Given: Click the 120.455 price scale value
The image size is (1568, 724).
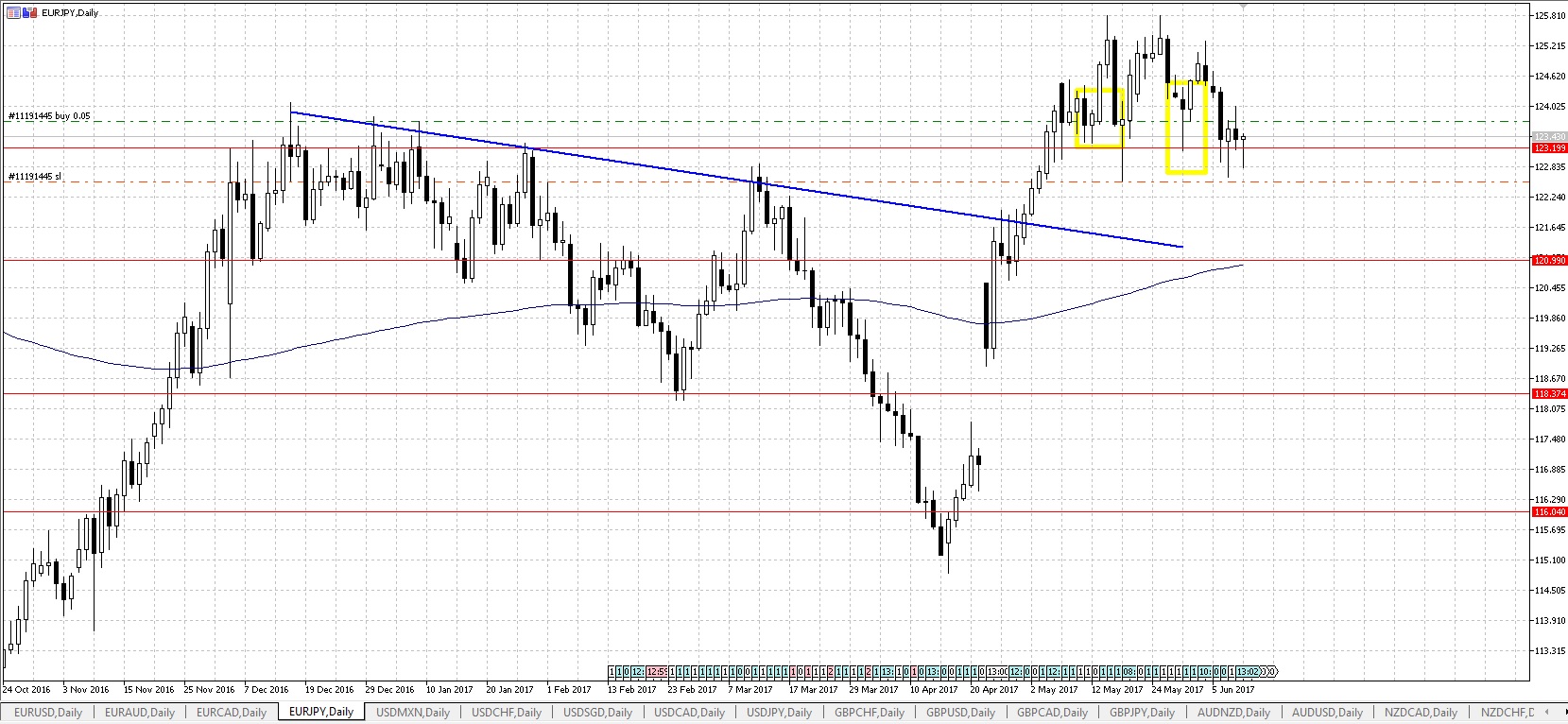Looking at the screenshot, I should pyautogui.click(x=1551, y=288).
